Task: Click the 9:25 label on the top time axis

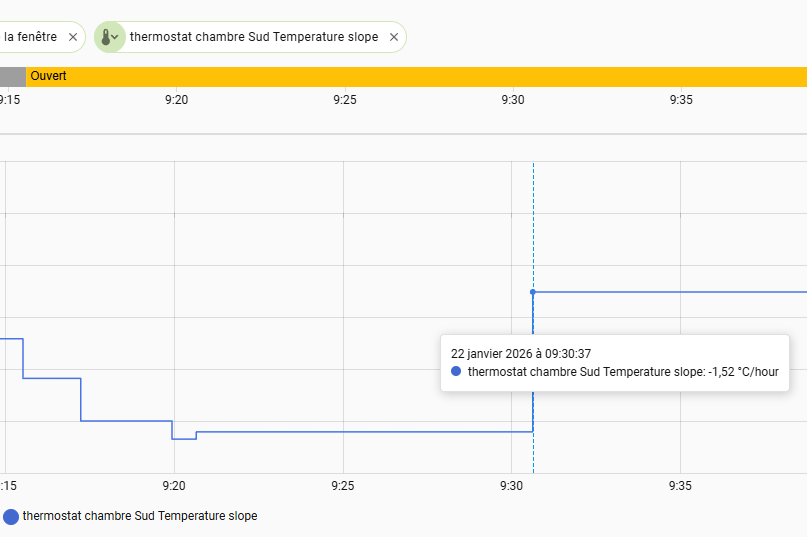Action: tap(345, 100)
